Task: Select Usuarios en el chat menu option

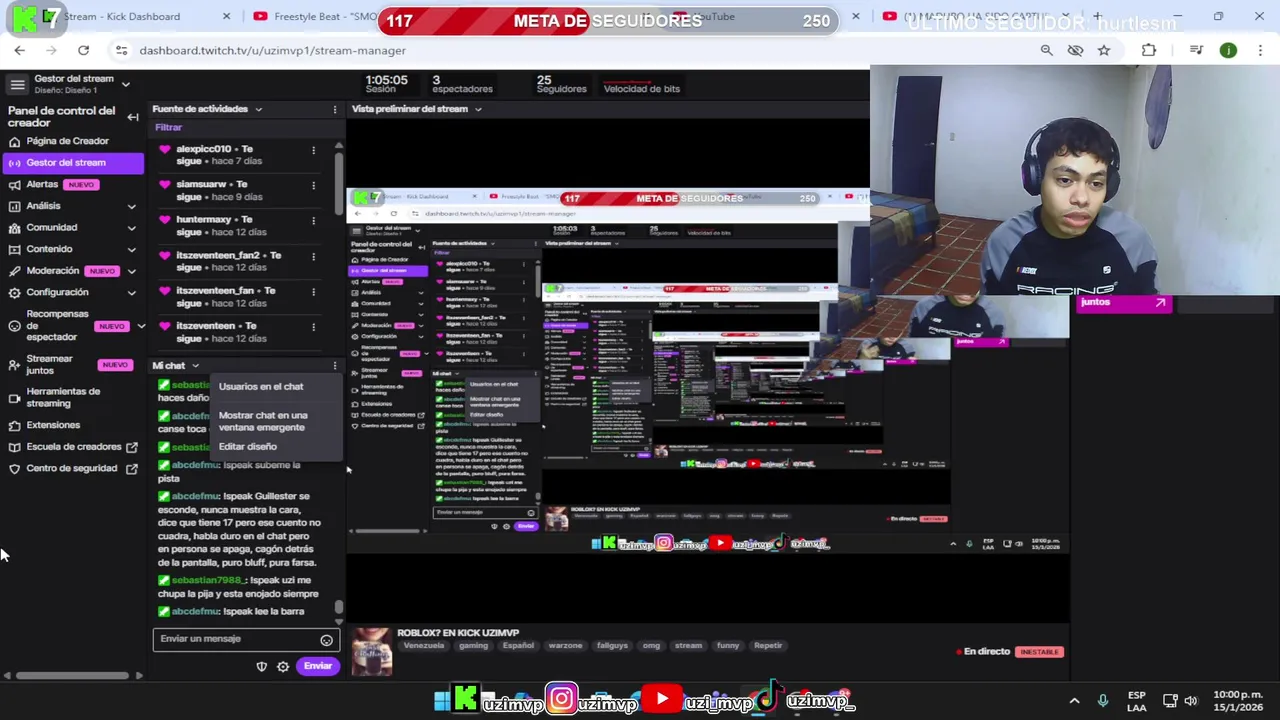Action: click(x=261, y=386)
